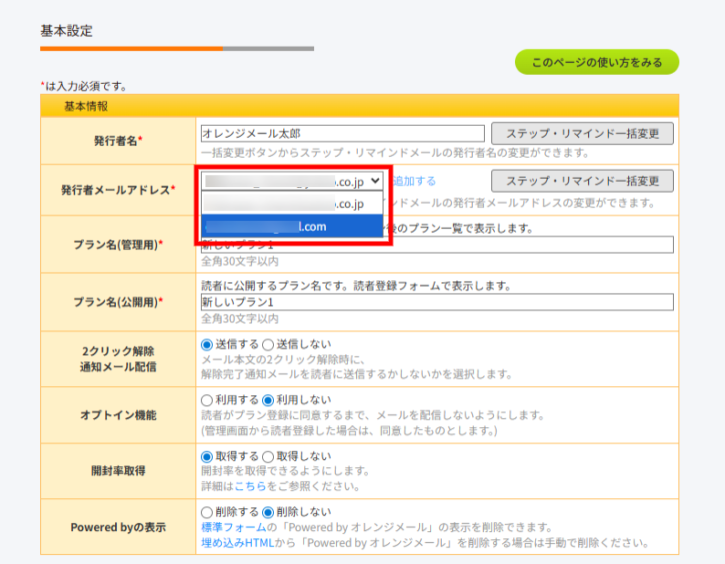
Task: Select 送信する for 2クリック解除通知メール配信
Action: click(207, 344)
